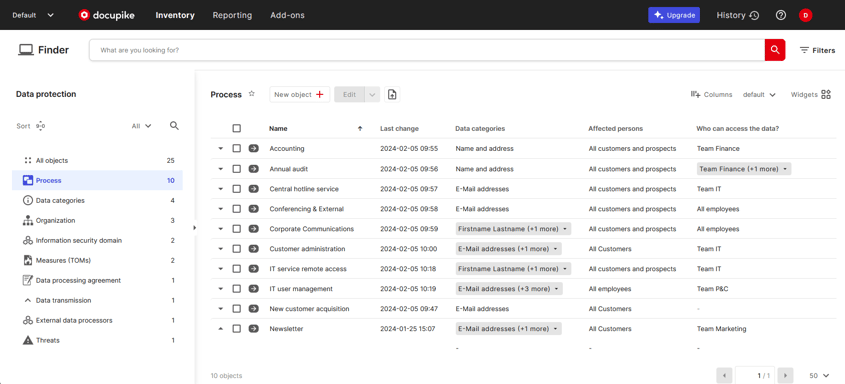Check the Corporate Communications checkbox
Viewport: 845px width, 384px height.
pyautogui.click(x=237, y=229)
